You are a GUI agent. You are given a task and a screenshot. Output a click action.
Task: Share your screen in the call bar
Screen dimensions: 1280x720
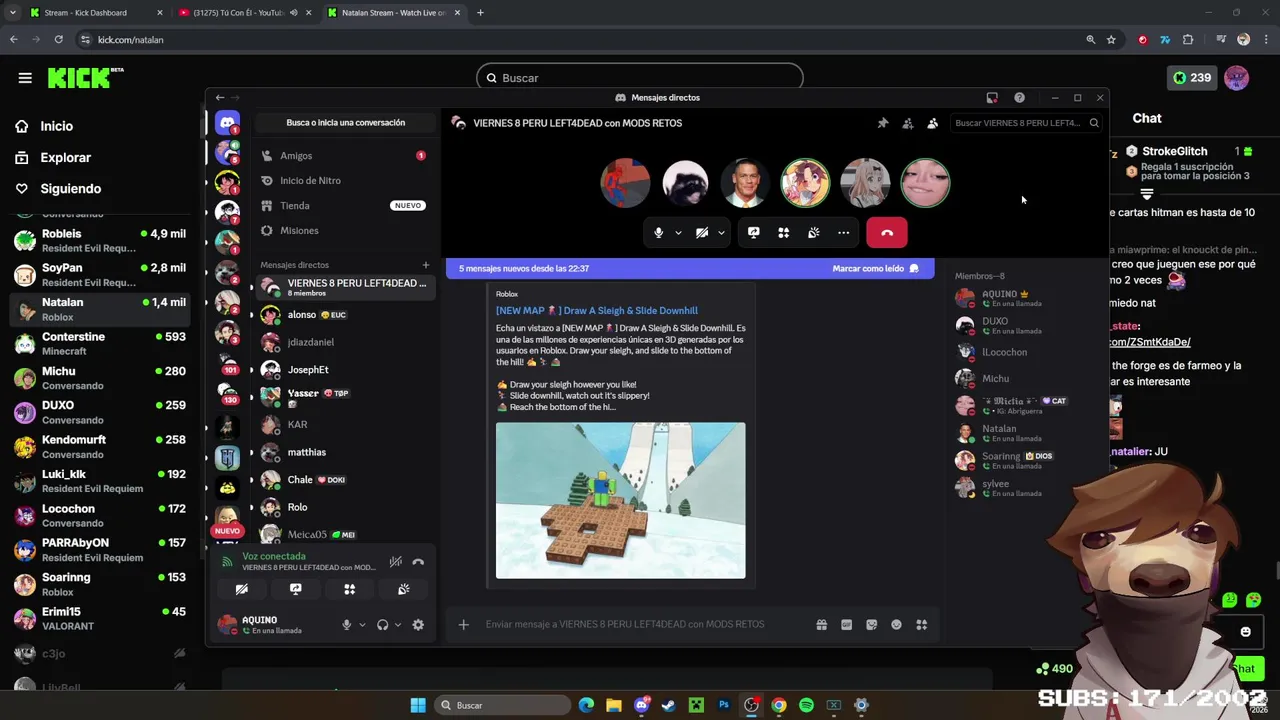tap(754, 233)
